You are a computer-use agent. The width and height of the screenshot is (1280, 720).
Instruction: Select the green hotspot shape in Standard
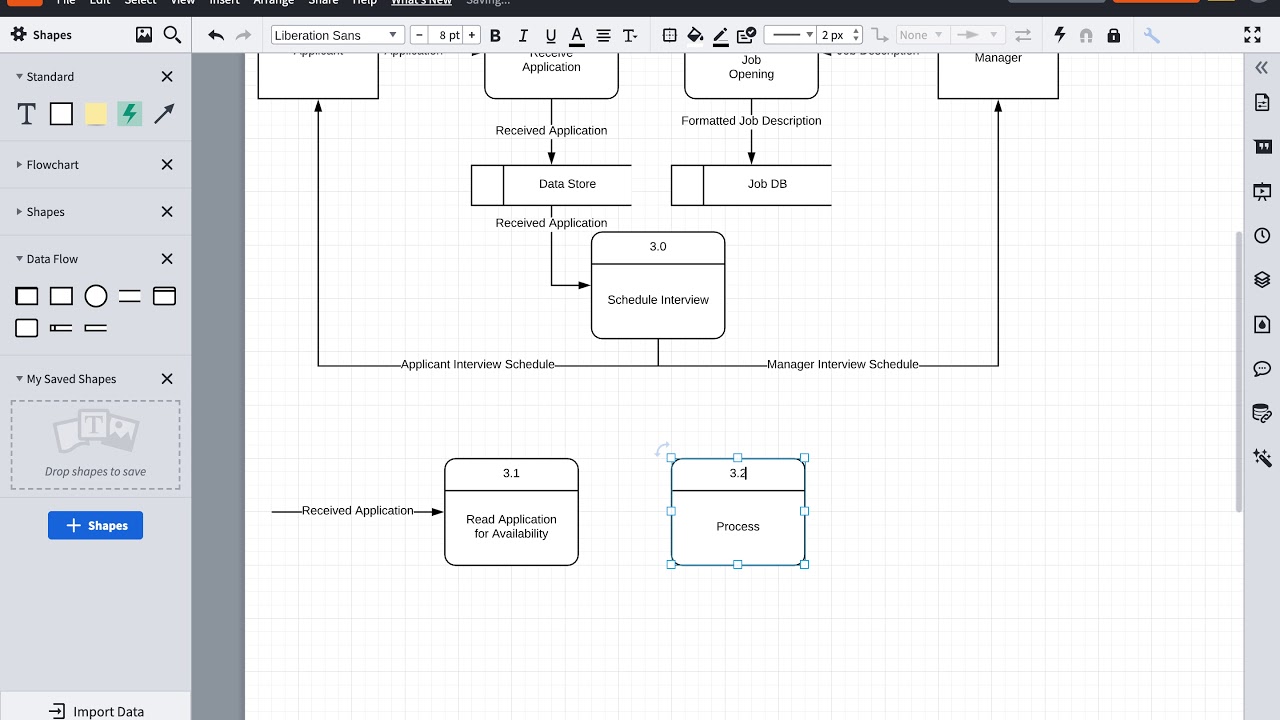(x=129, y=114)
